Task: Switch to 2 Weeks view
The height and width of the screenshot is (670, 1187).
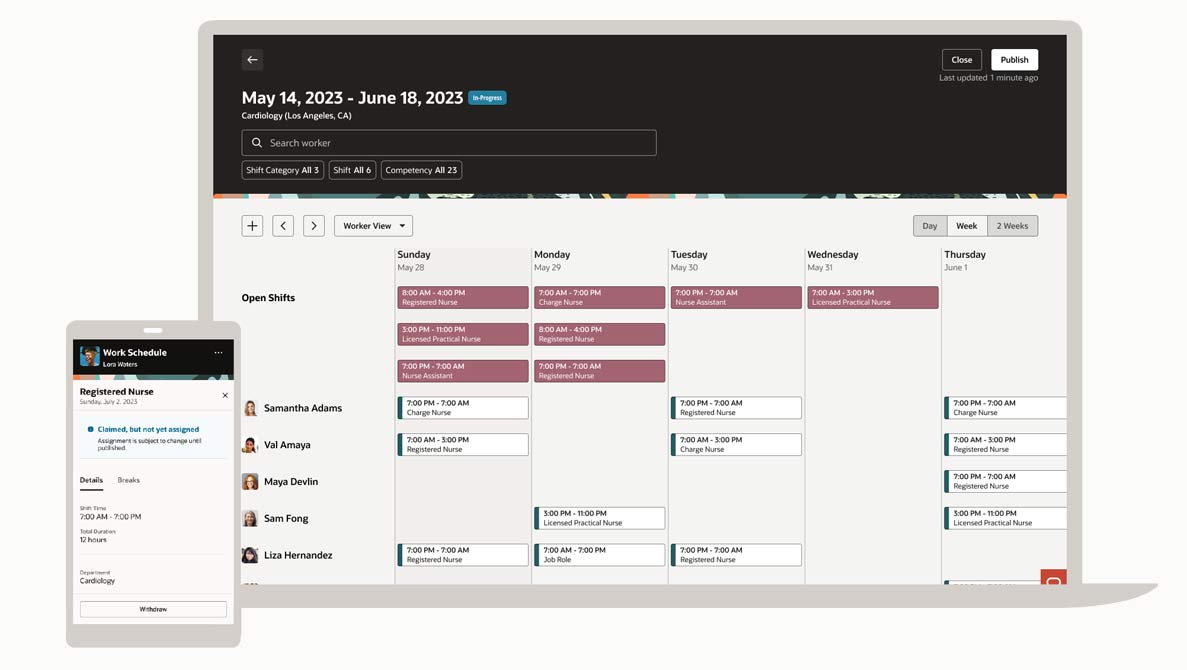Action: (1012, 226)
